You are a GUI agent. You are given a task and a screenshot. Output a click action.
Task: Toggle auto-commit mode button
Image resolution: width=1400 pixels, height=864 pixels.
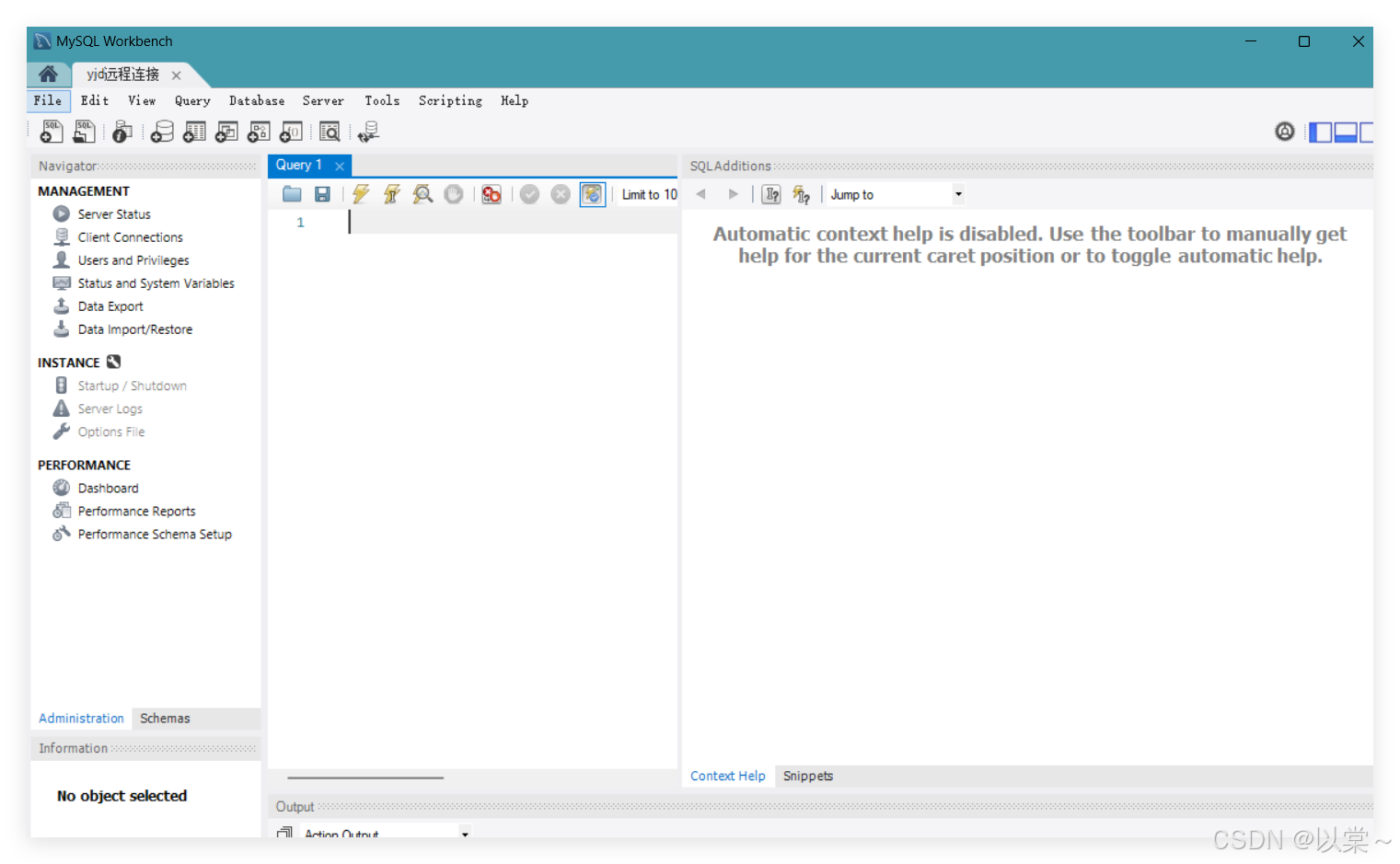click(593, 194)
